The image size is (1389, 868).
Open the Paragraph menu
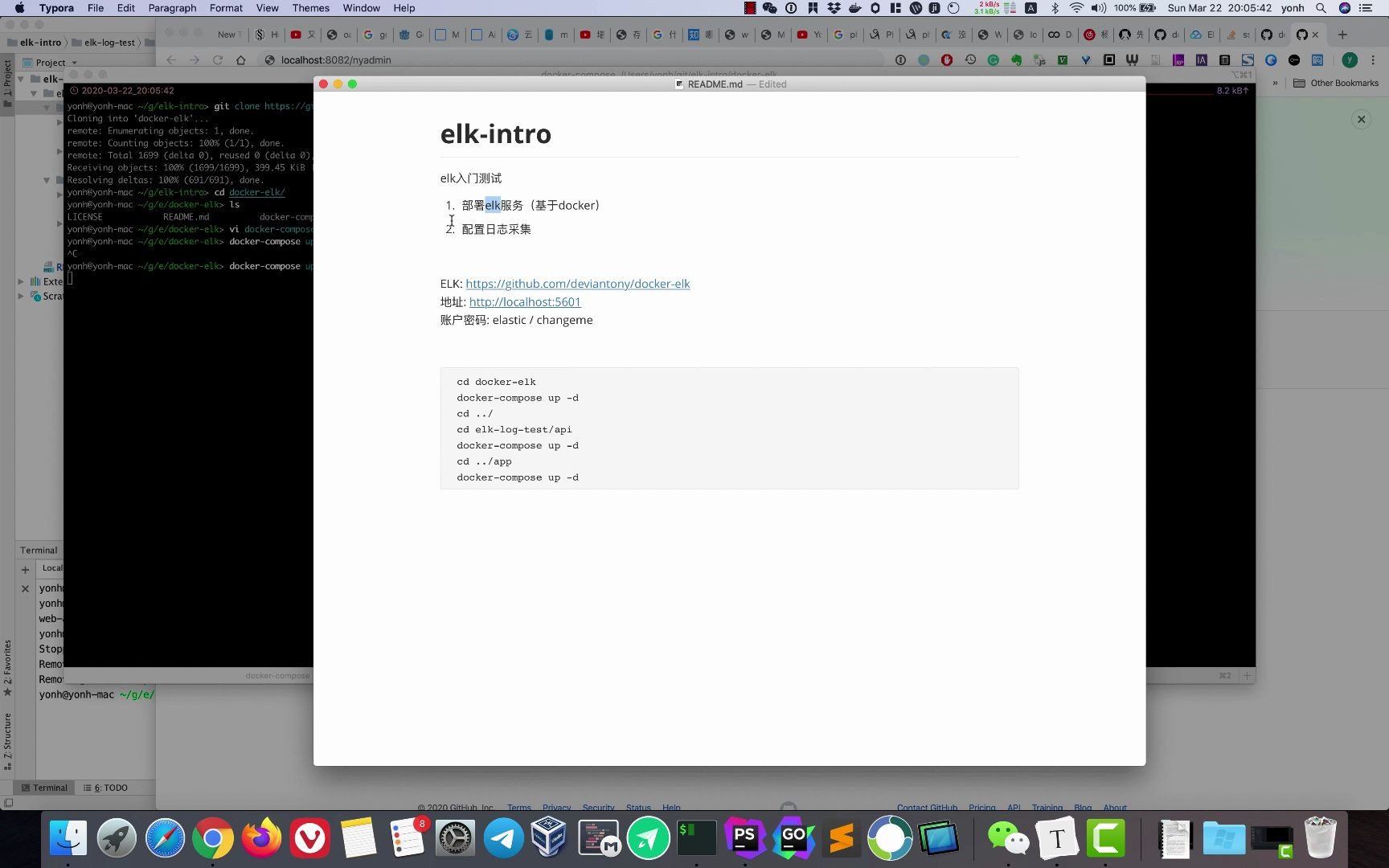click(x=172, y=8)
